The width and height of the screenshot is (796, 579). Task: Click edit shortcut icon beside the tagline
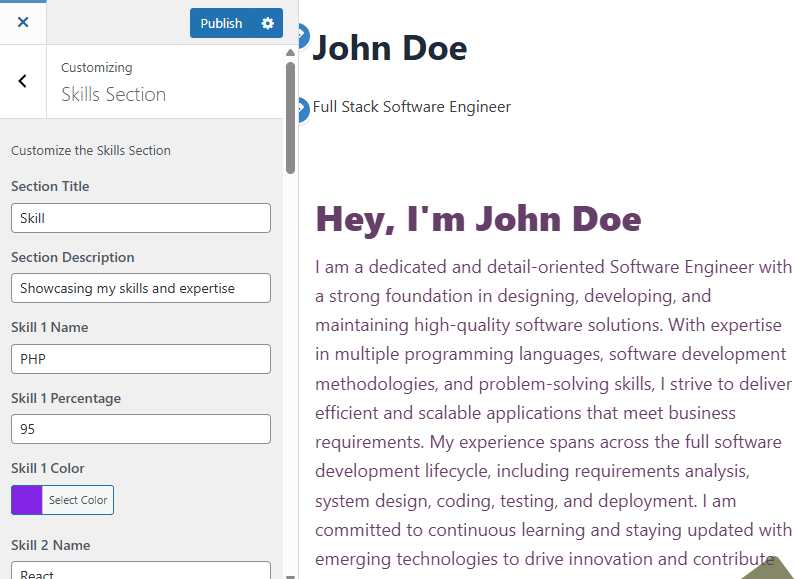pos(301,108)
